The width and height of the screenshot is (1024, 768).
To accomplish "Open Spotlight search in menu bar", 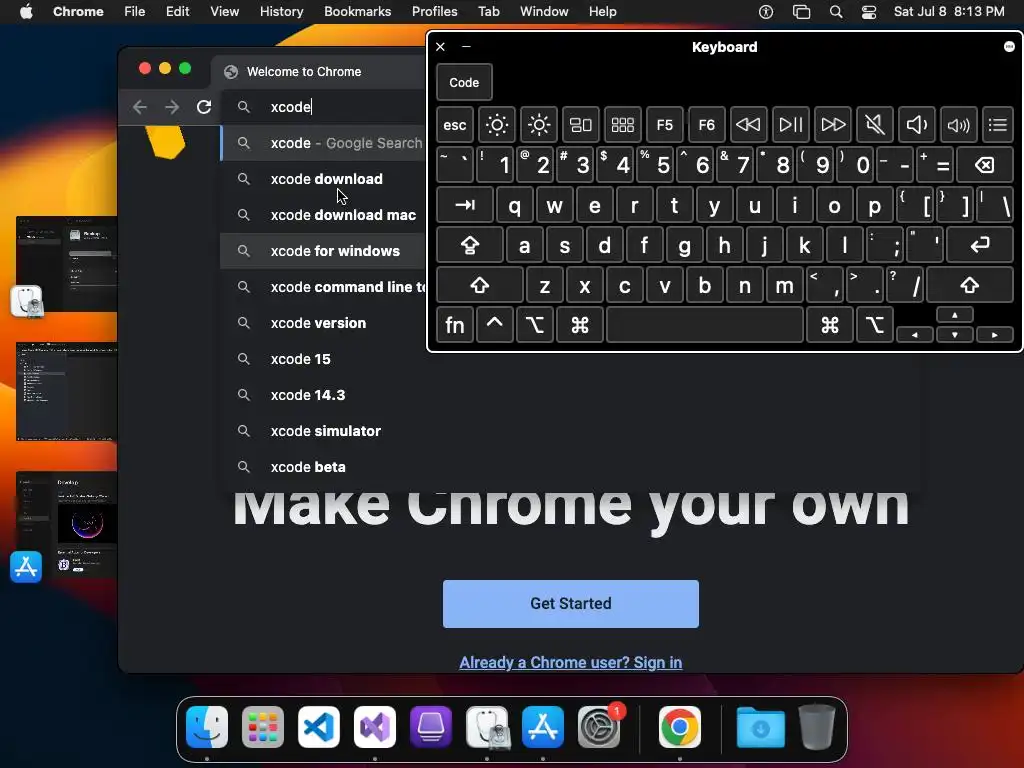I will point(836,12).
